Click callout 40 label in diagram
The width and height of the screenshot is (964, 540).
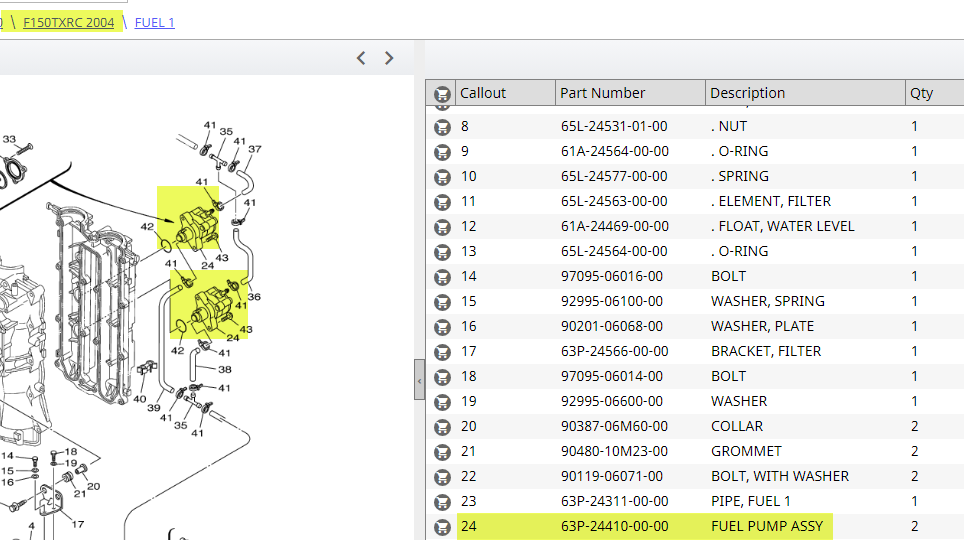(140, 399)
